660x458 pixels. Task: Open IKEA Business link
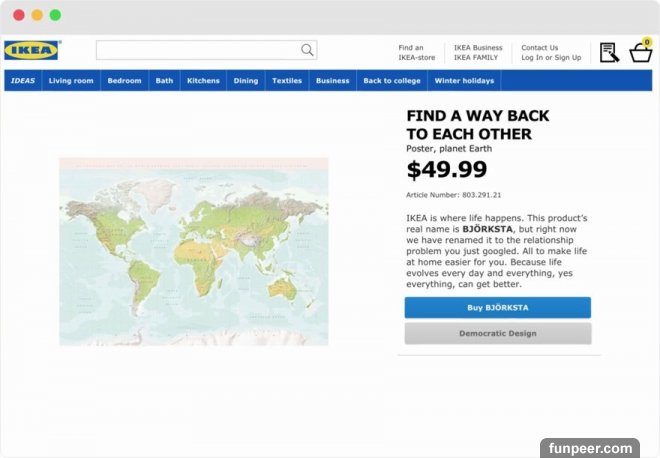tap(478, 47)
